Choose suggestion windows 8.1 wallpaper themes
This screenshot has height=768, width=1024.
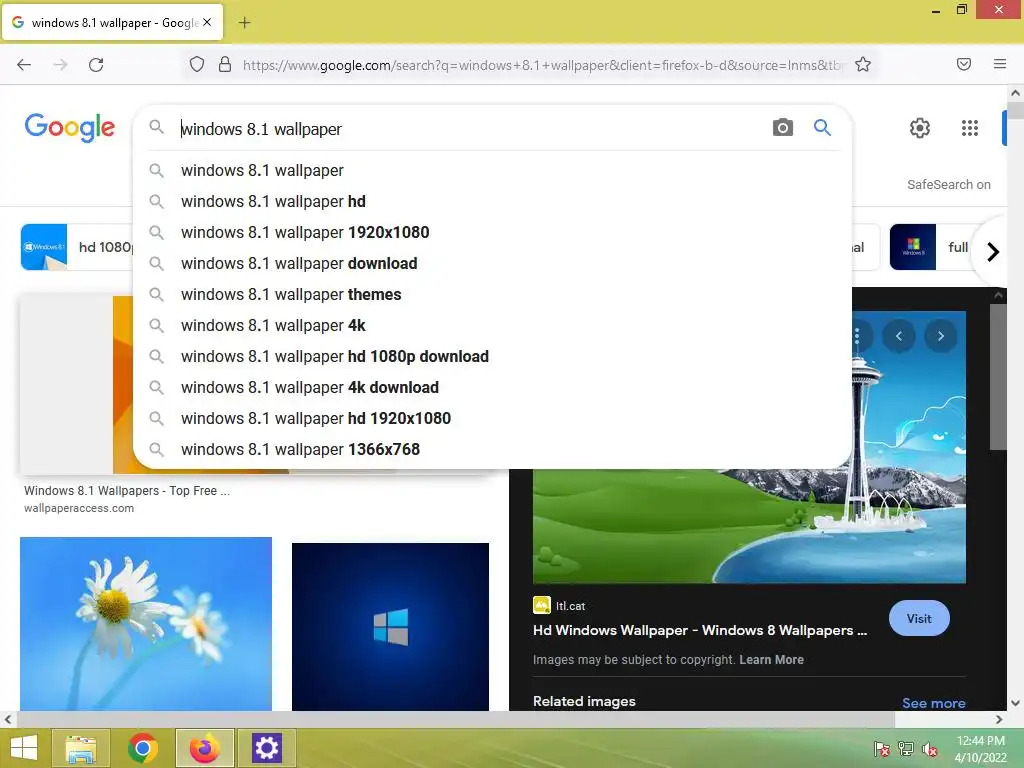coord(493,295)
